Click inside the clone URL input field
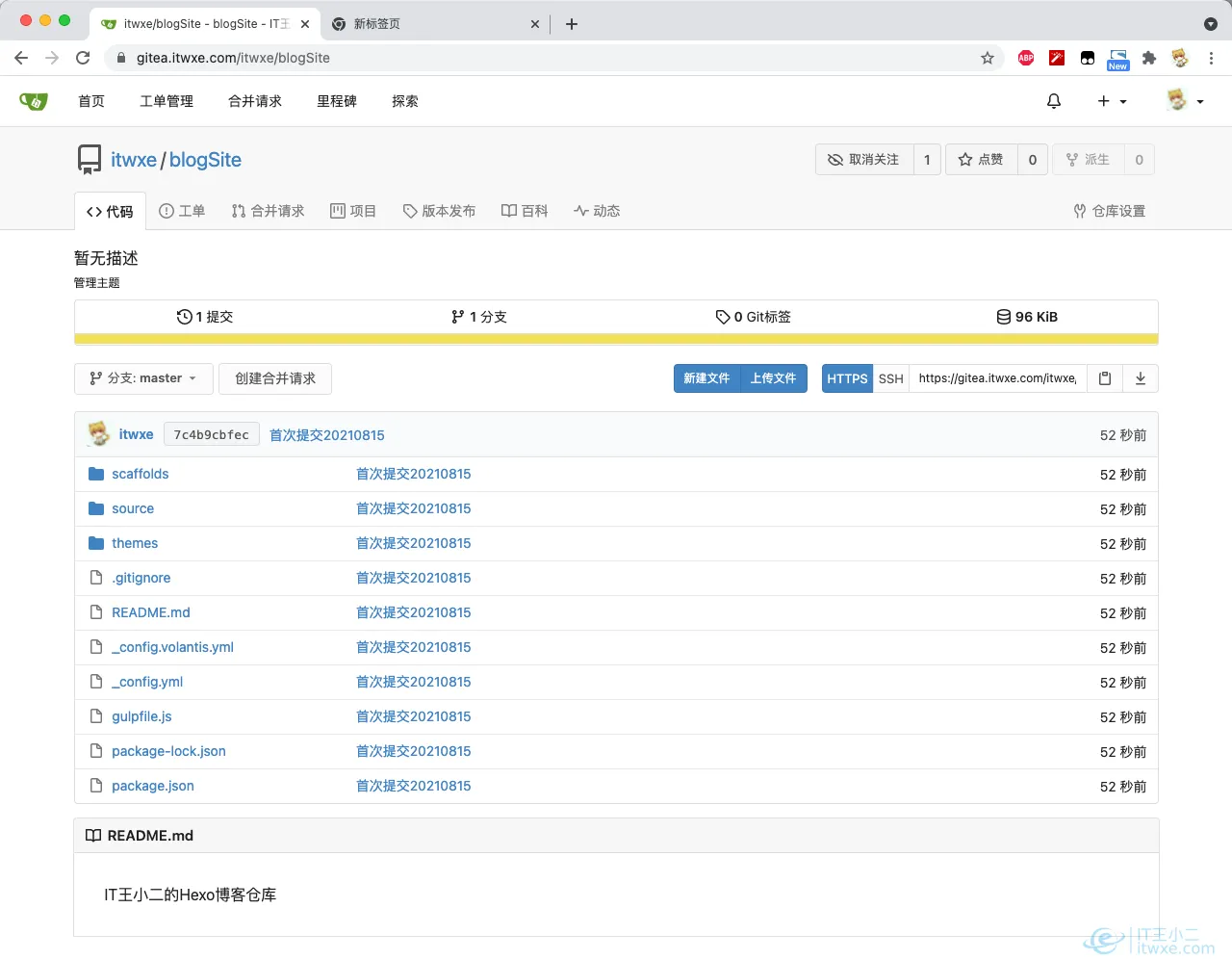1232x960 pixels. pos(996,378)
